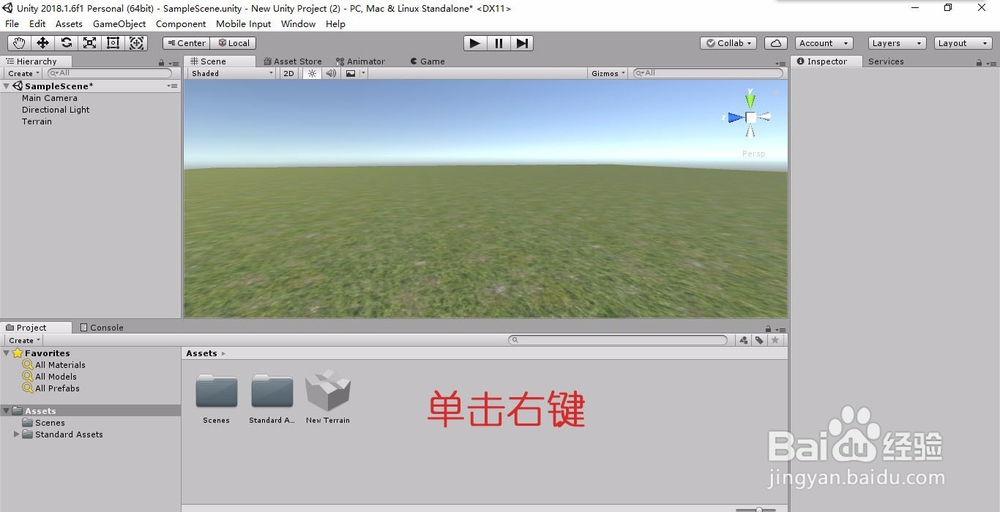
Task: Open the File menu
Action: [x=12, y=24]
